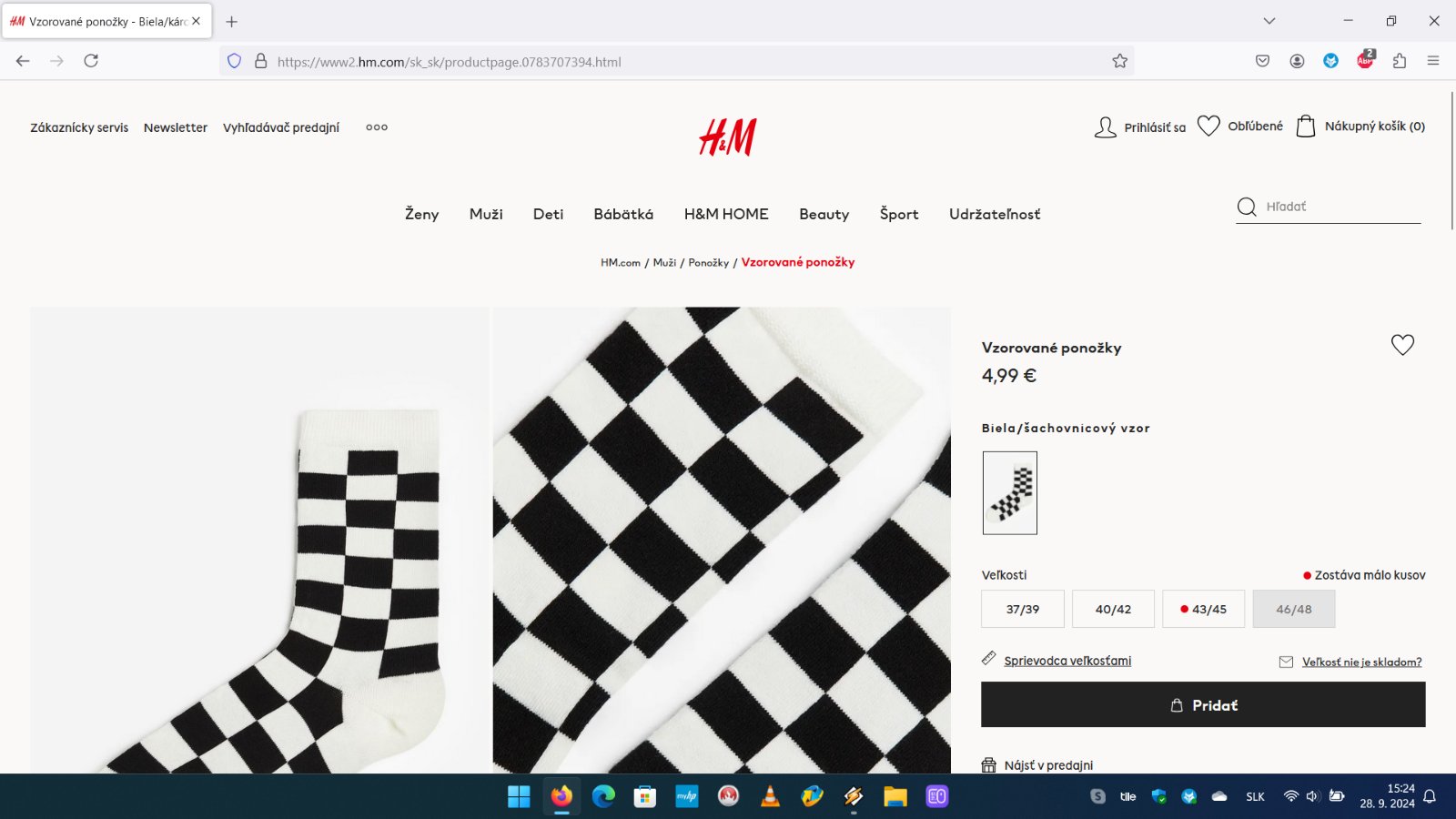Add socks to favorites with heart icon

coord(1402,345)
